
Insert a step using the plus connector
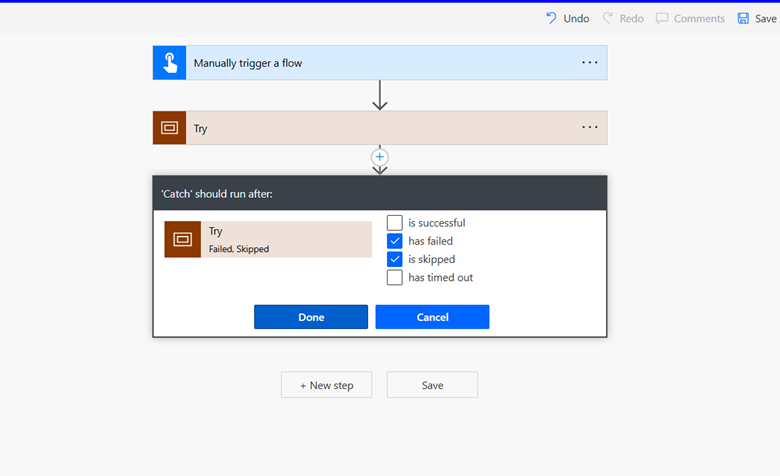(x=380, y=157)
